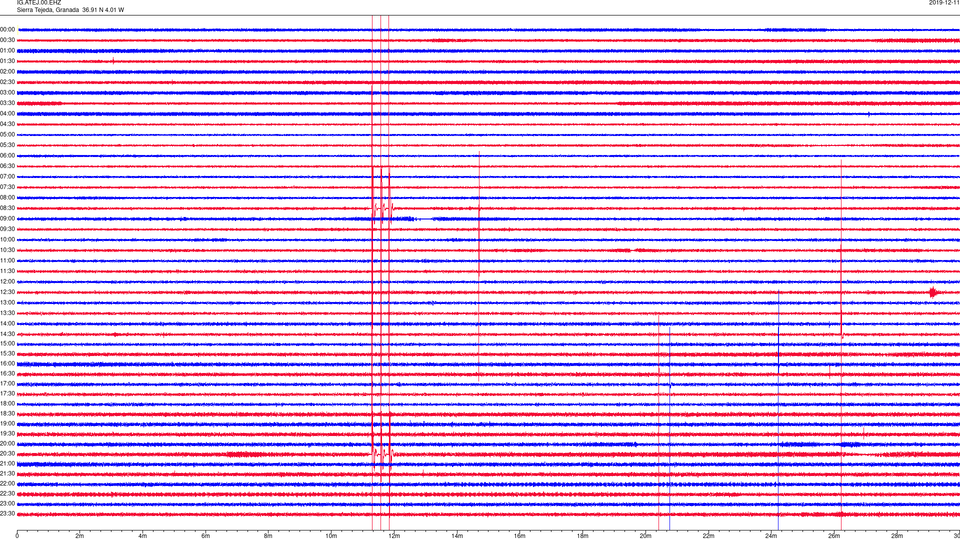Select the 14:30 trace time label
Screen dimensions: 960x540
[x=7, y=334]
